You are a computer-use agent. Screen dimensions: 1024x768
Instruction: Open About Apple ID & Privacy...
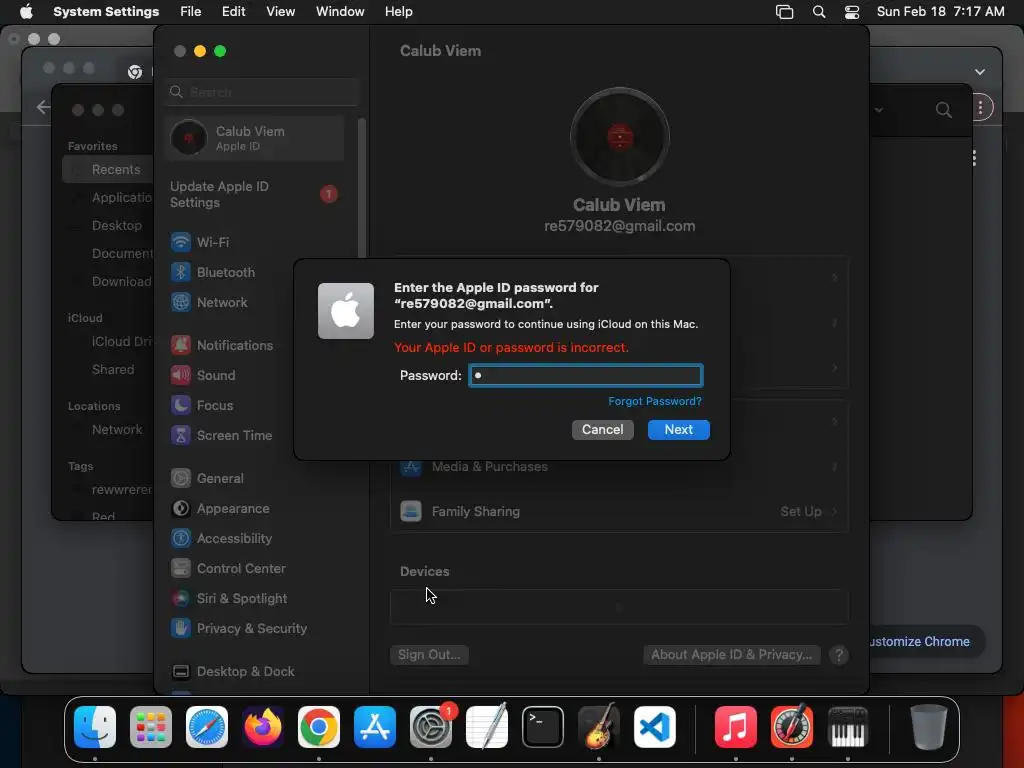731,655
